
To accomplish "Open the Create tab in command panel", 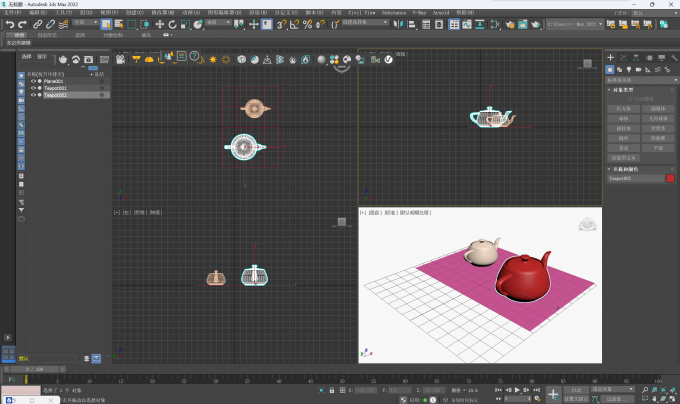I will 610,57.
